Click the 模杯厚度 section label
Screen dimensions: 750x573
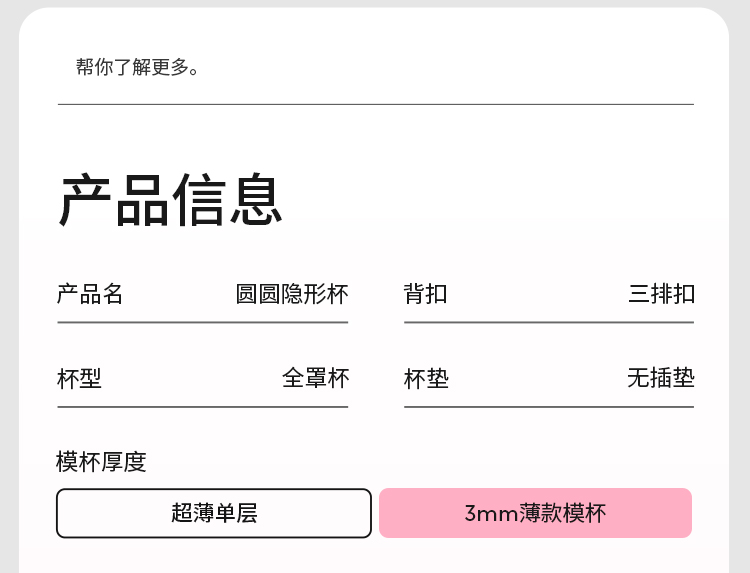coord(101,462)
